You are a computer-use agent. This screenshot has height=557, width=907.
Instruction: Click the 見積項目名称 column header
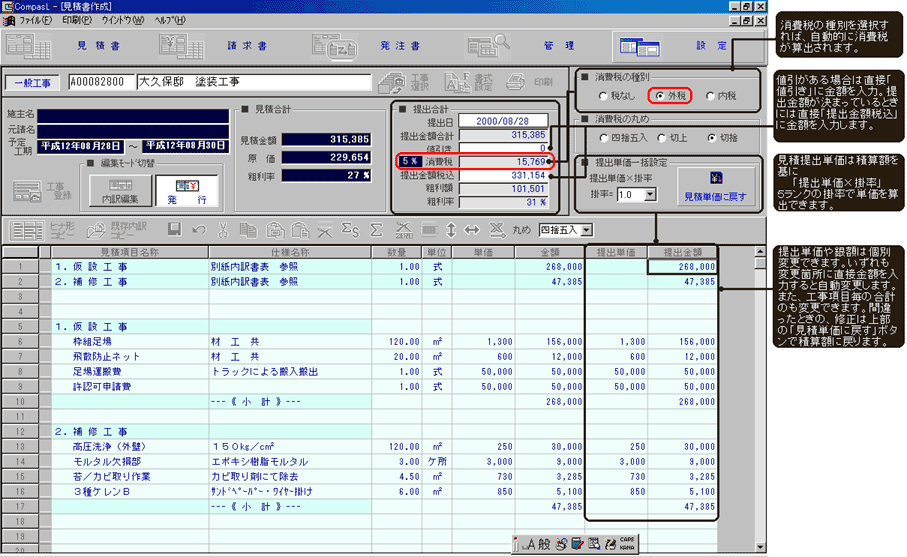[x=130, y=252]
